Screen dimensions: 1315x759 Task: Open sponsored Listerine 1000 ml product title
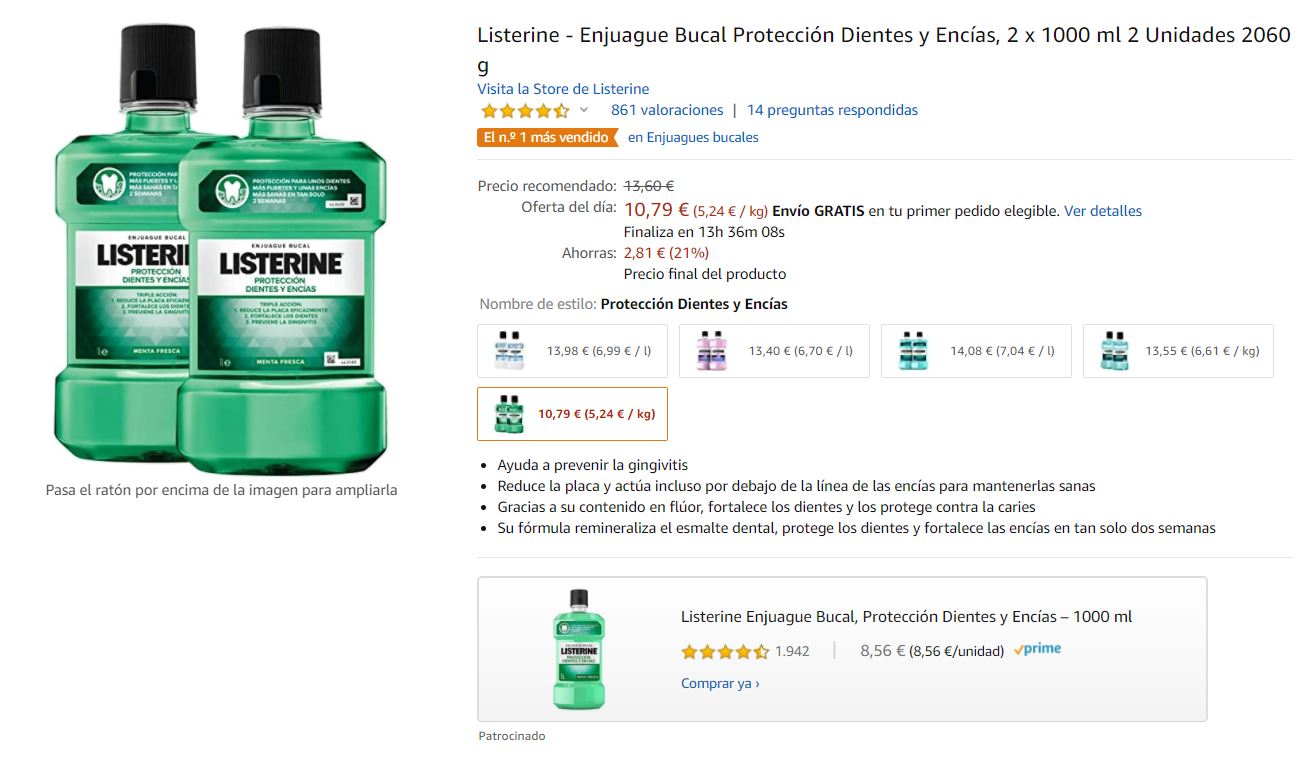[906, 616]
